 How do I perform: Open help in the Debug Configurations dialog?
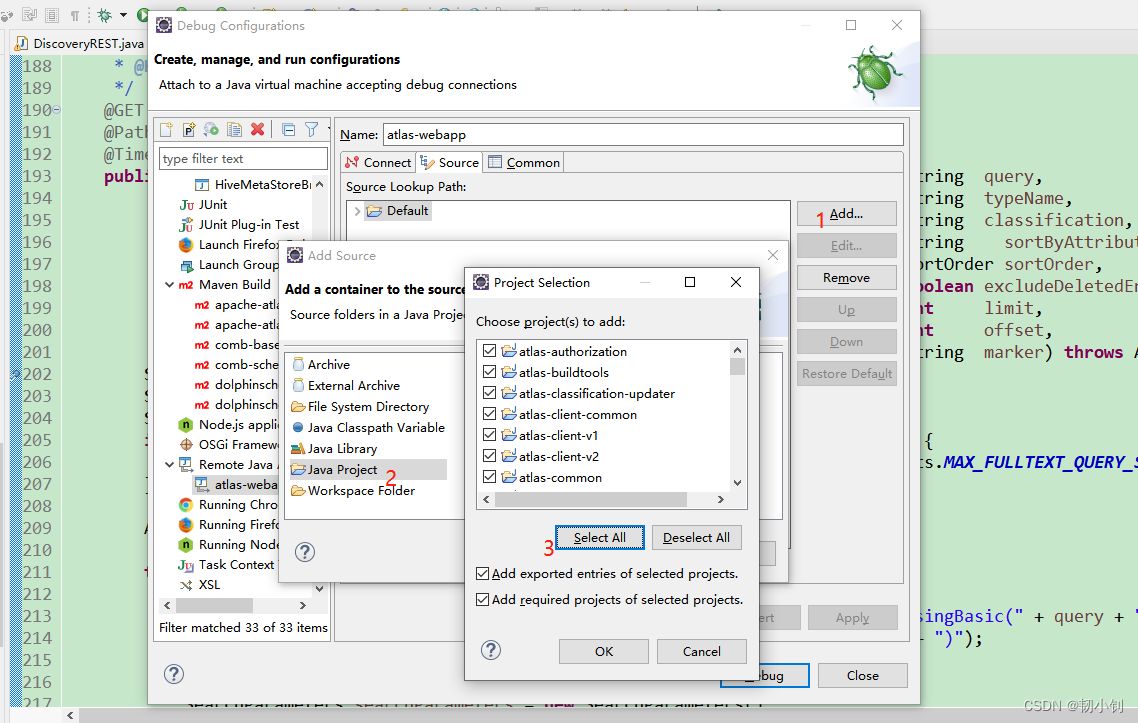click(173, 674)
